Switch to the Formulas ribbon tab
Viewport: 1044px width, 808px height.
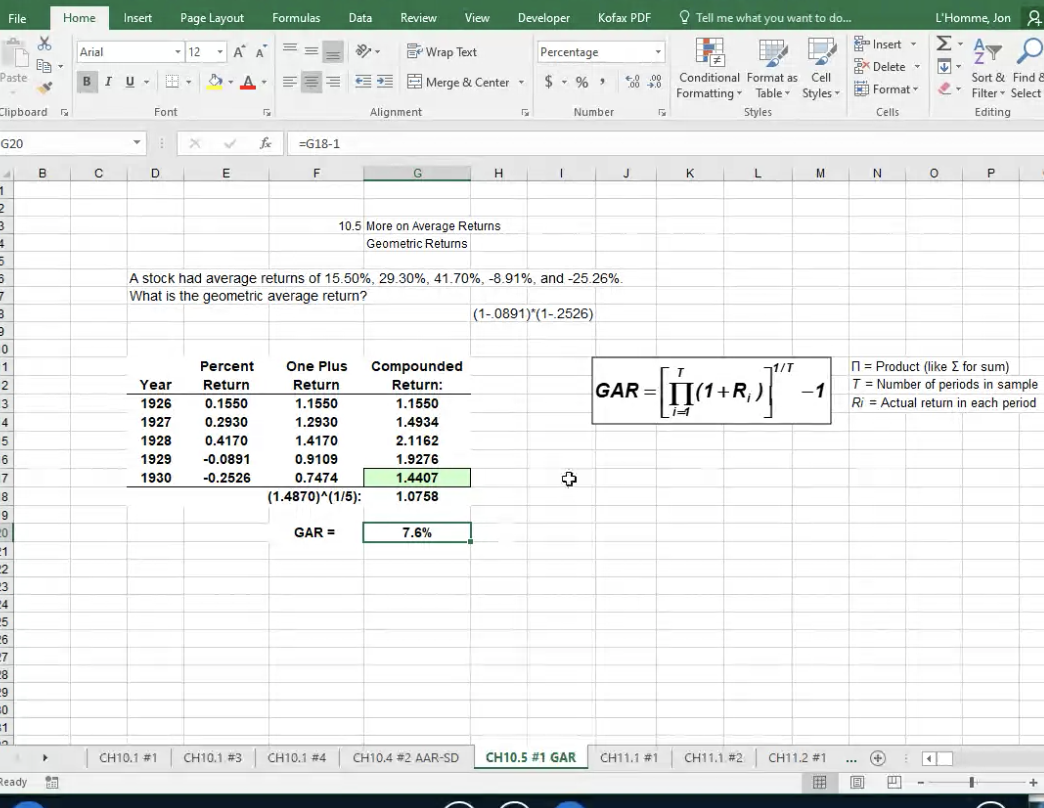point(295,17)
